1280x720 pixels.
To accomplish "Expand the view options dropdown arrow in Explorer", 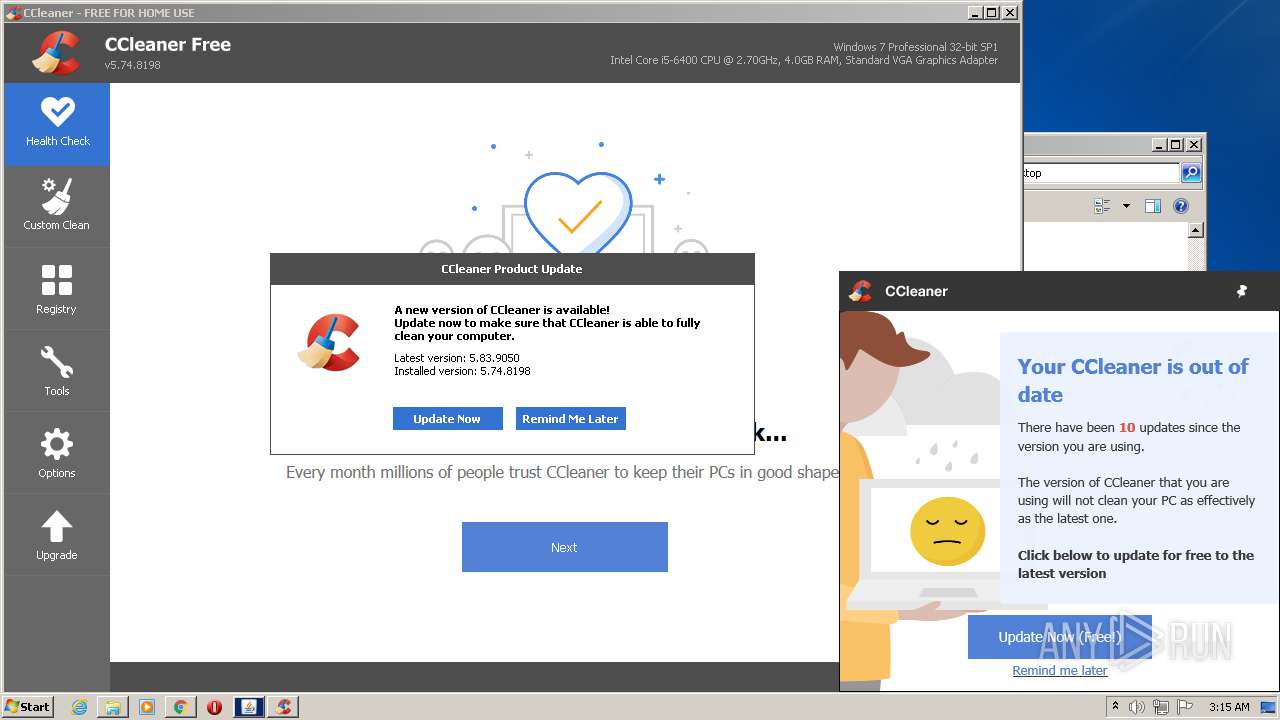I will click(x=1126, y=206).
